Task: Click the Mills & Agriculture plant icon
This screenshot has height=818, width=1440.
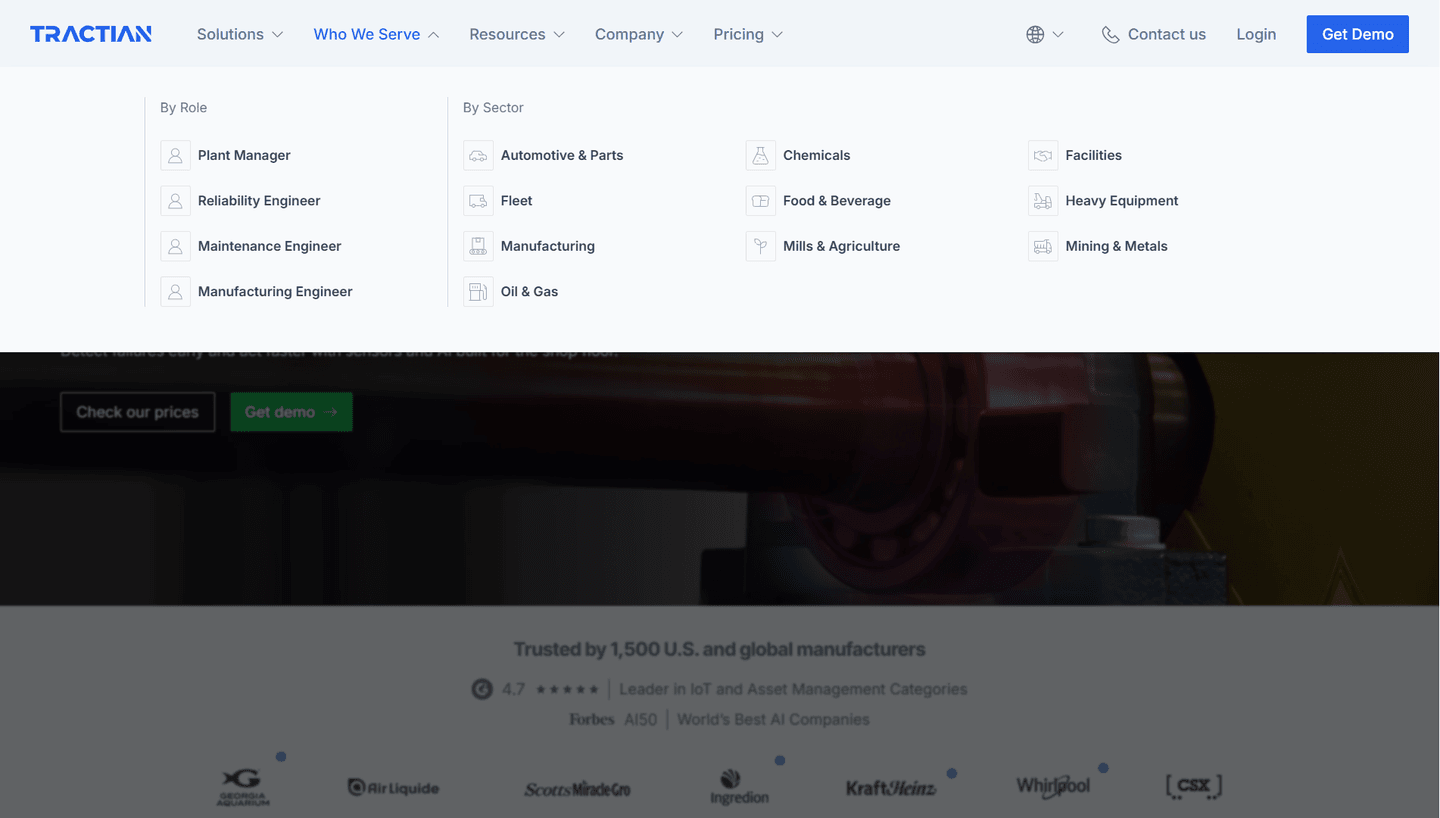Action: click(761, 246)
